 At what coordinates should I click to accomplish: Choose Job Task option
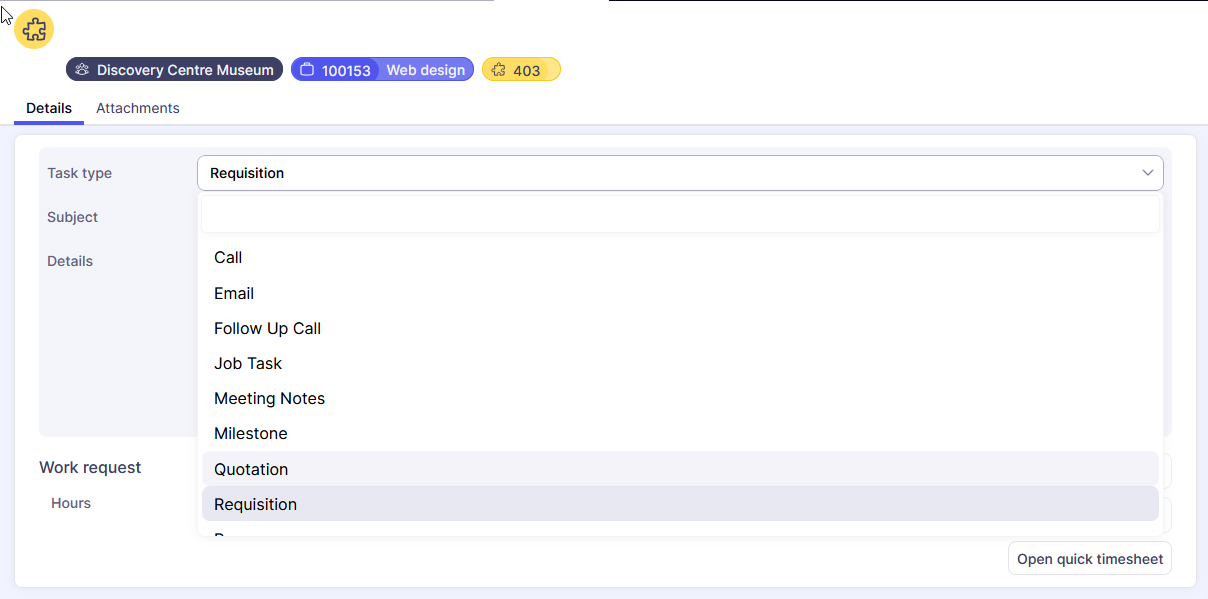tap(248, 363)
